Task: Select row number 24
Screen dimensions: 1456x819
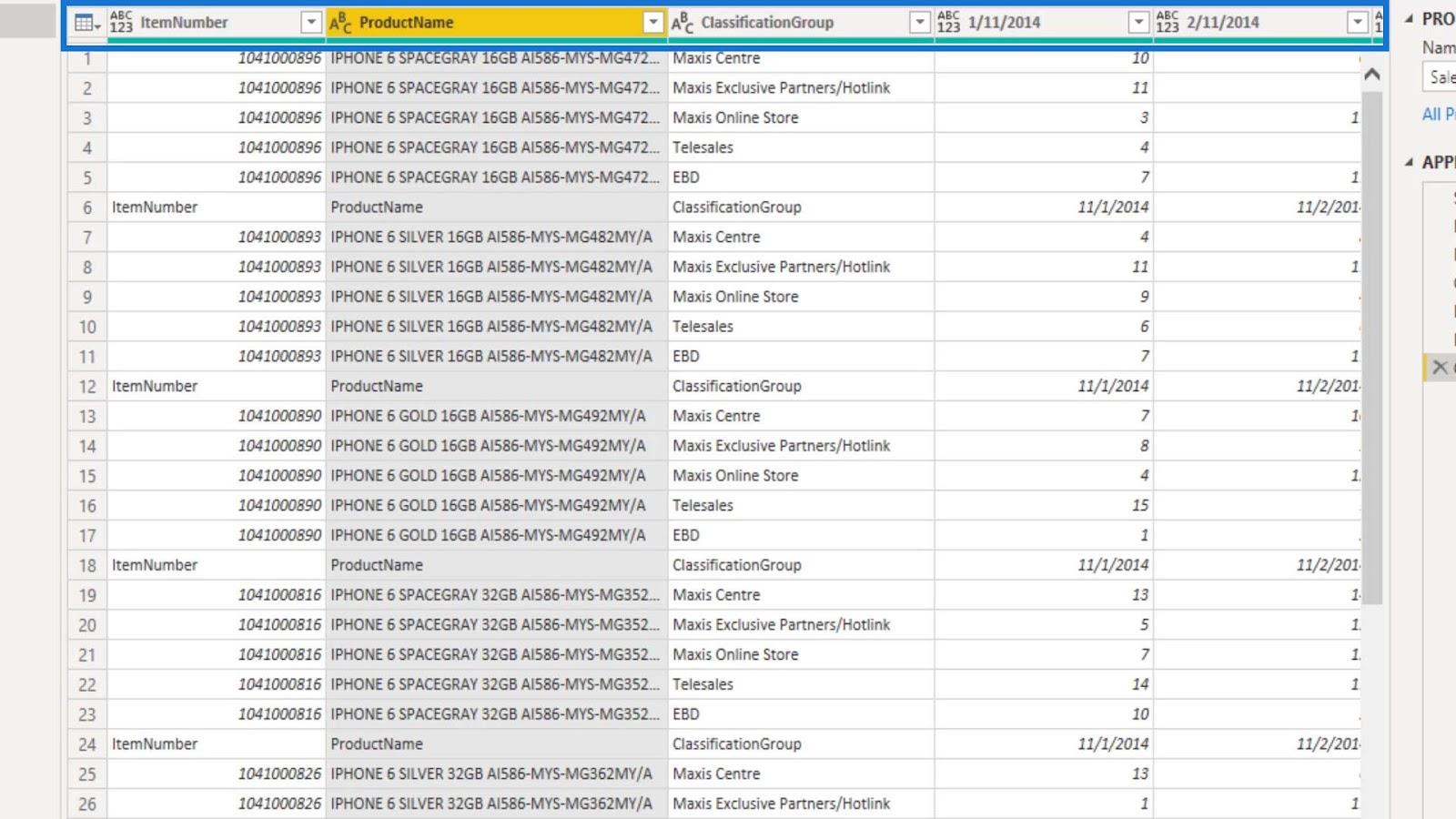Action: 87,744
